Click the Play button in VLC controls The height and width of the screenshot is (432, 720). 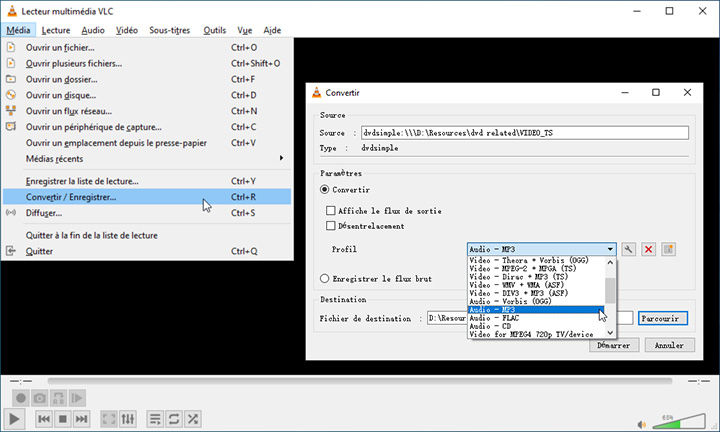coord(15,418)
